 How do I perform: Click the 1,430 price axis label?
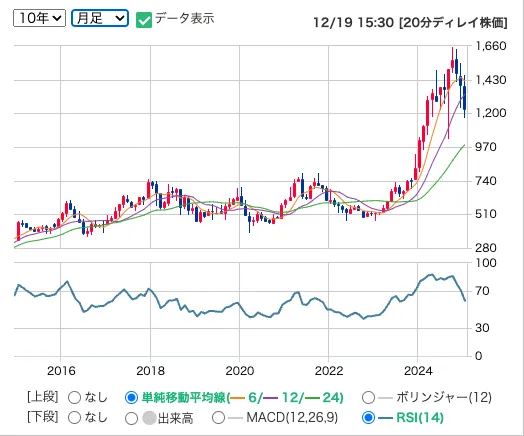click(491, 80)
